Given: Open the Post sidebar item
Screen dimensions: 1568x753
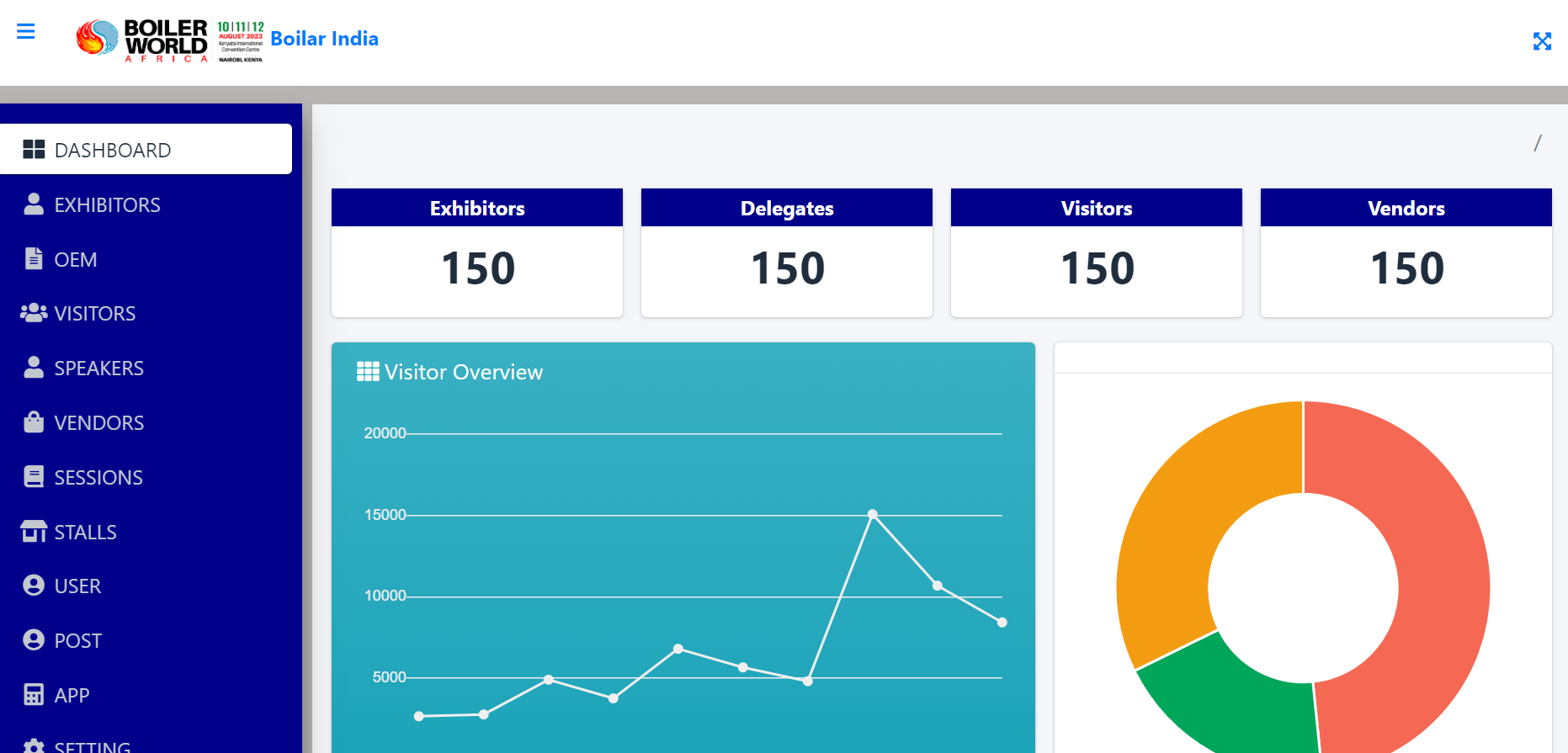Looking at the screenshot, I should point(77,641).
